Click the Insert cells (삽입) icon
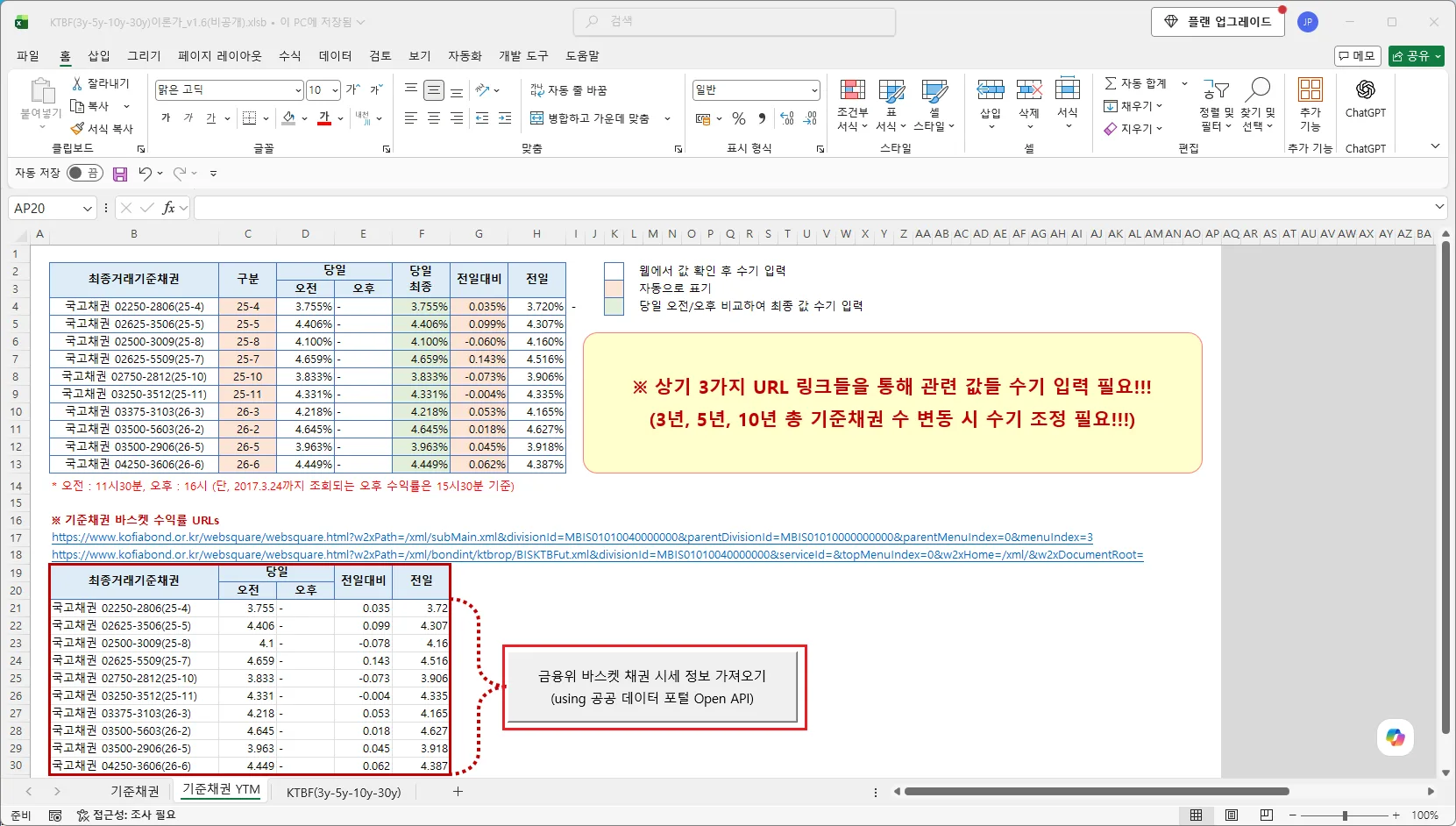 pos(991,89)
